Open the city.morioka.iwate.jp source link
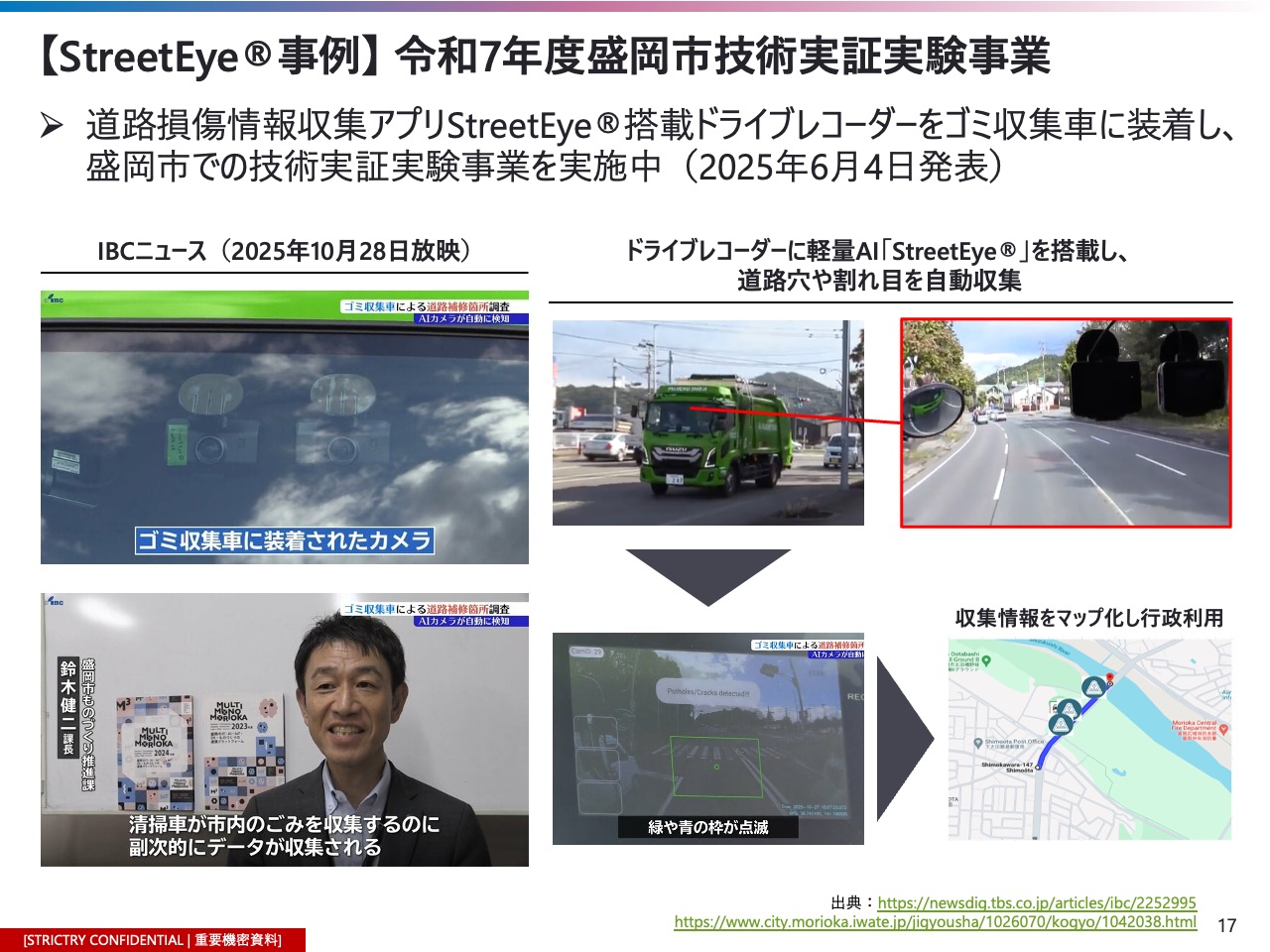This screenshot has height=952, width=1270. (x=935, y=922)
